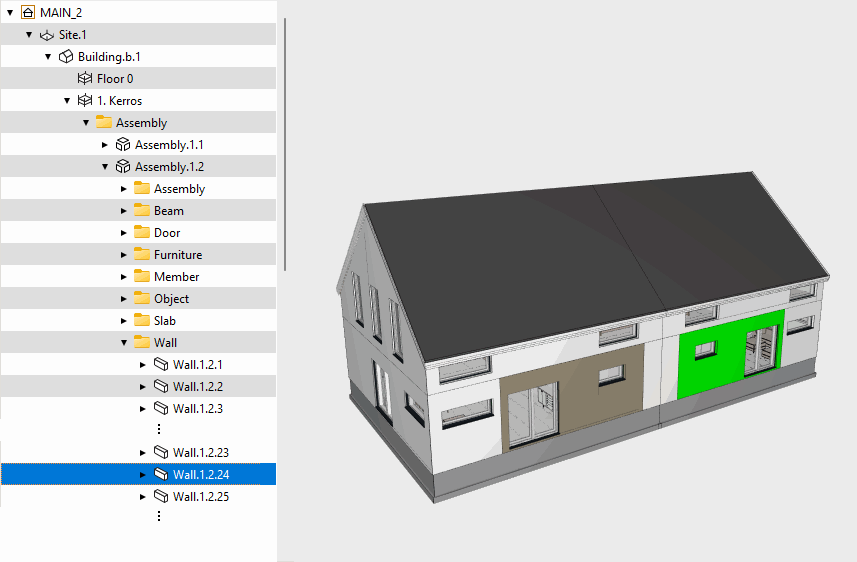This screenshot has height=562, width=857.
Task: Click the Furniture folder icon
Action: [x=141, y=254]
